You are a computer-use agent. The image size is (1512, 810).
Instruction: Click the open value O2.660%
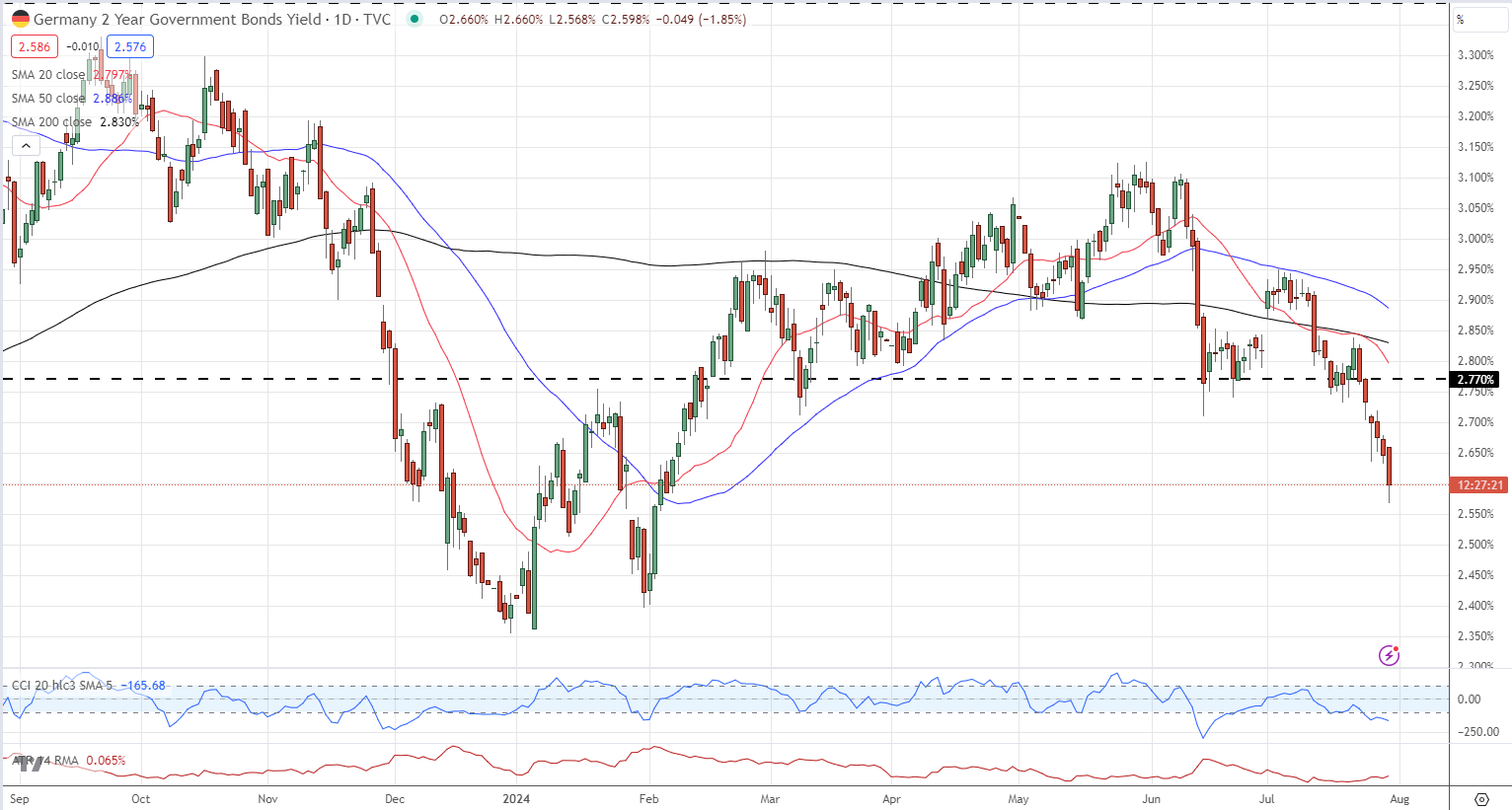pyautogui.click(x=463, y=20)
